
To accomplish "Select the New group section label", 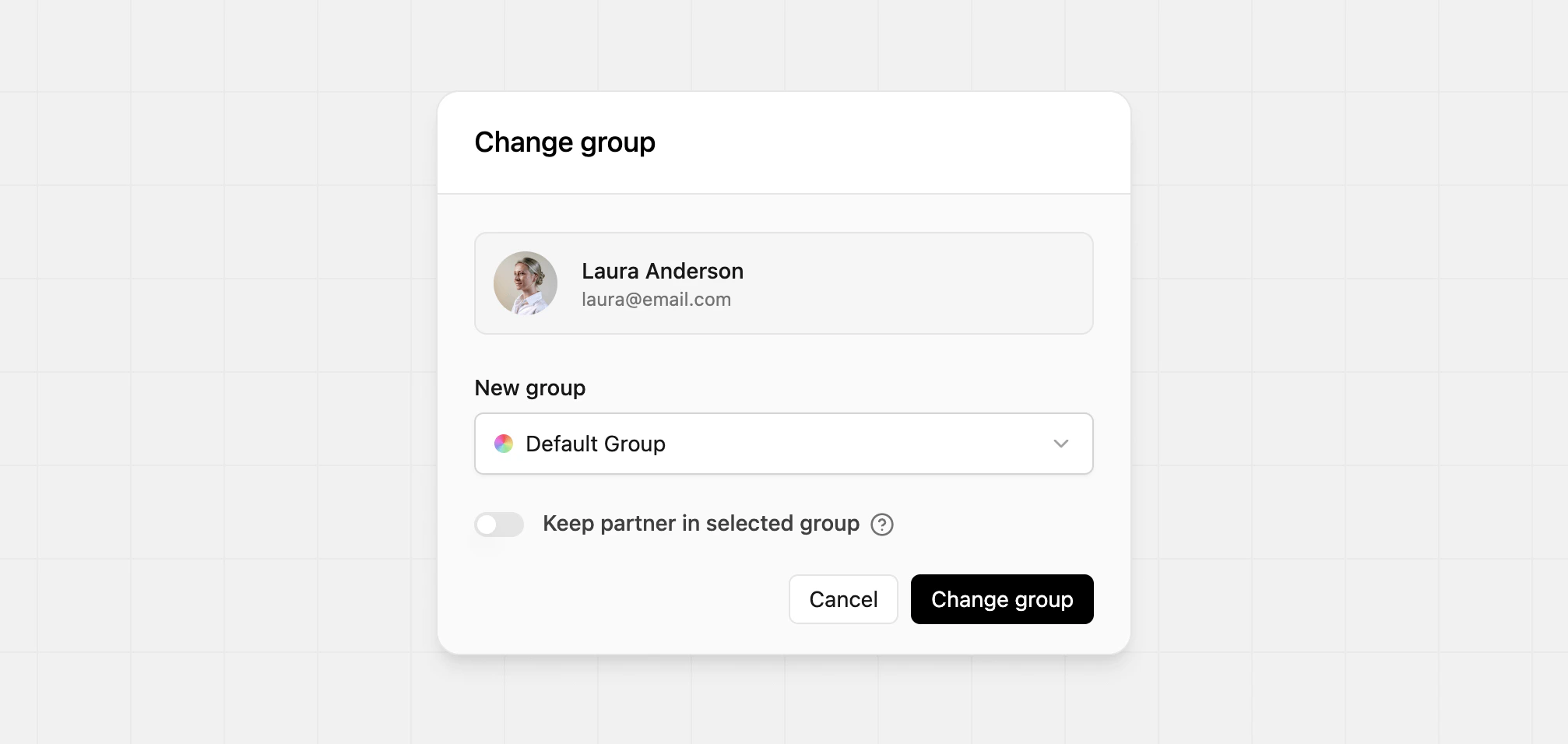I will [x=529, y=388].
